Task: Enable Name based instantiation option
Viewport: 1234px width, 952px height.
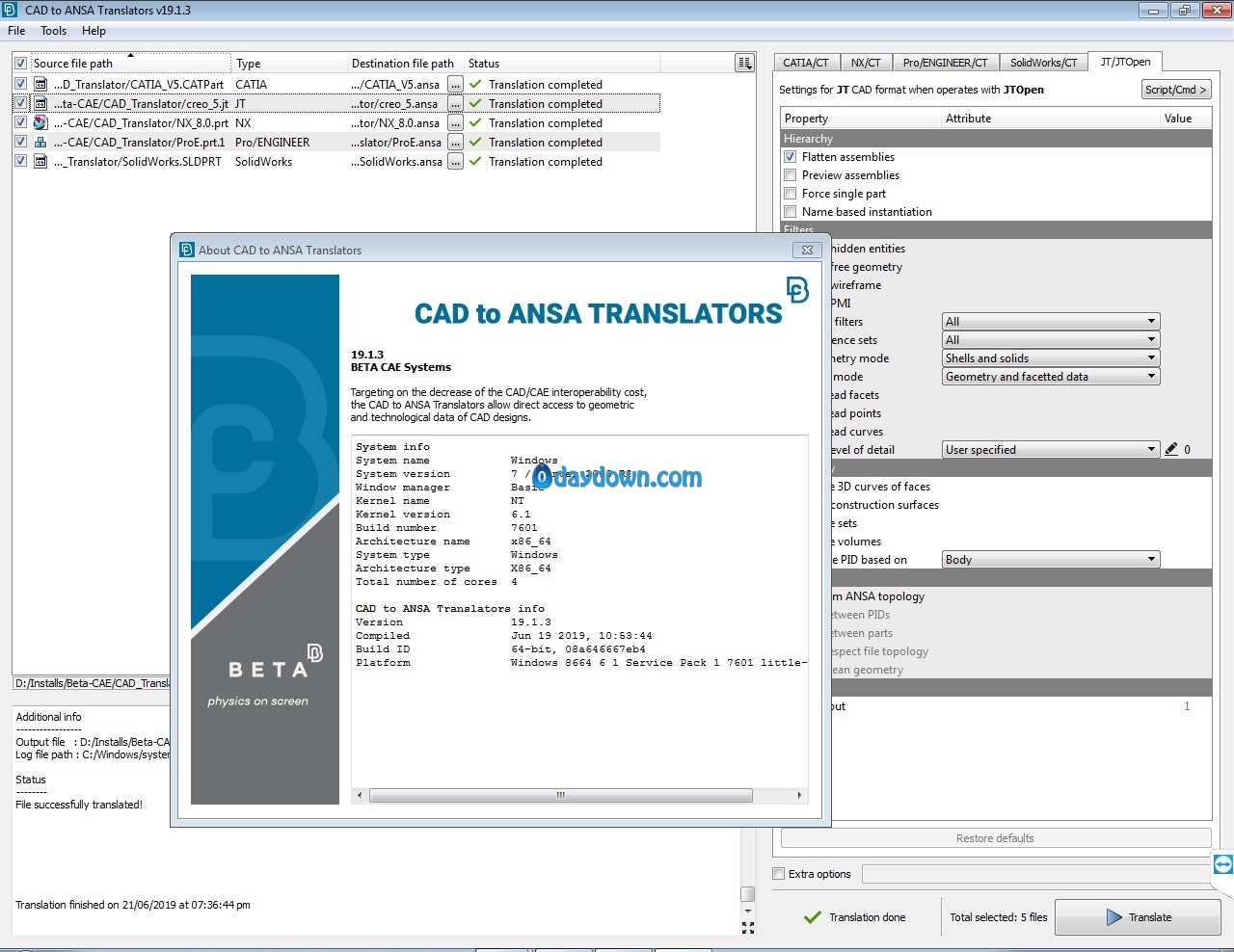Action: [x=791, y=211]
